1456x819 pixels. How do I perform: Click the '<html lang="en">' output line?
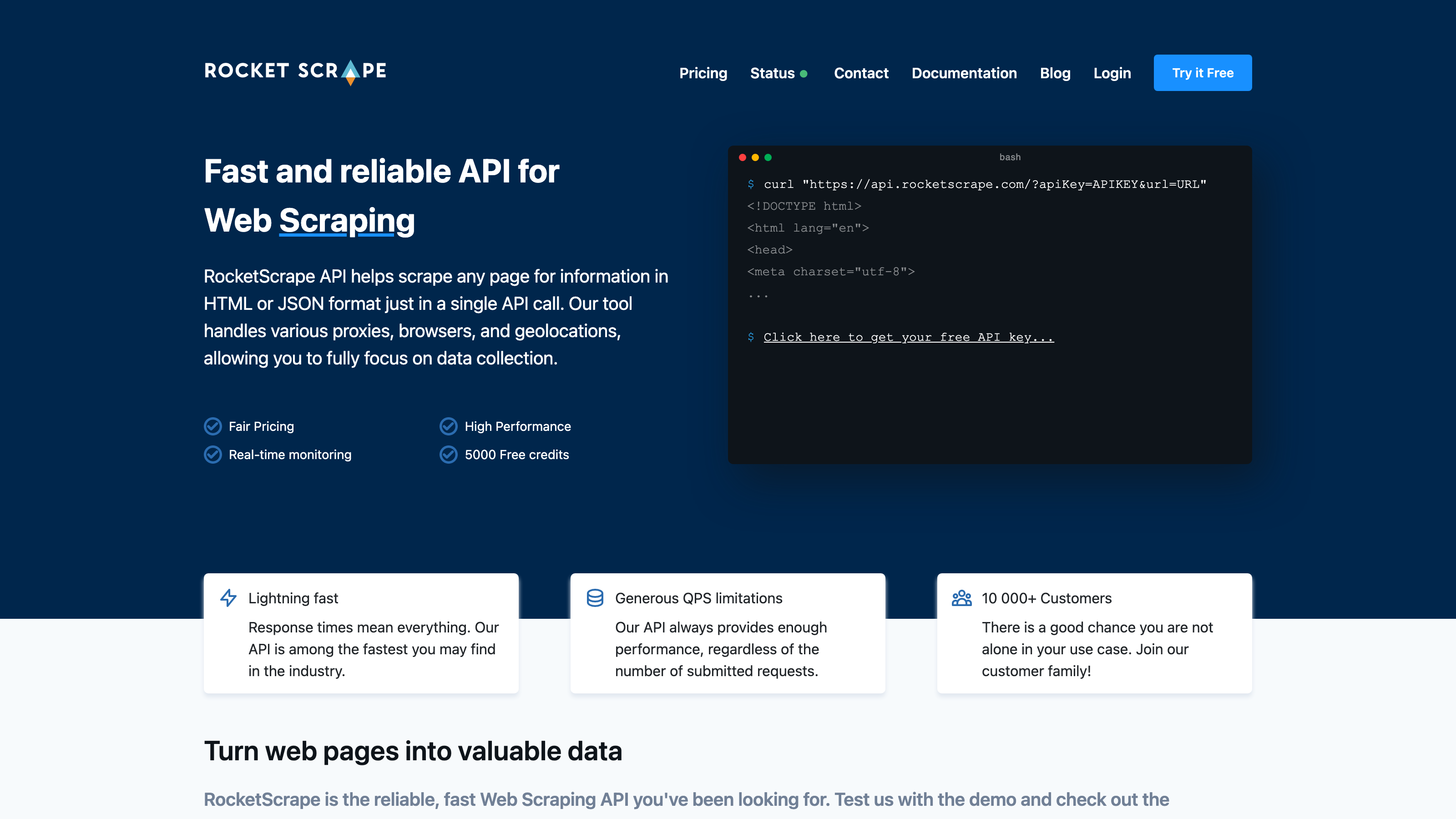(807, 228)
